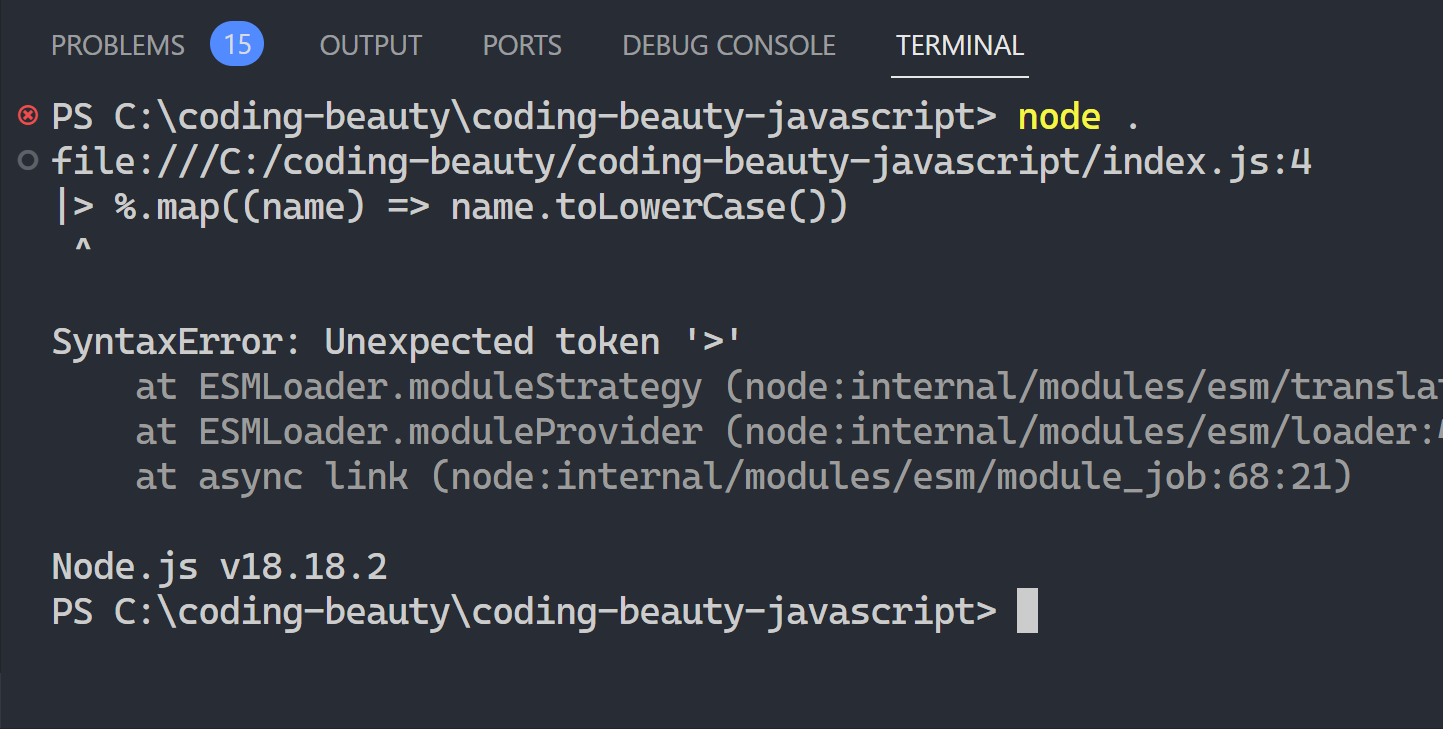This screenshot has height=729, width=1443.
Task: Click the ESMLoader.moduleStrategy stack trace line
Action: 450,387
